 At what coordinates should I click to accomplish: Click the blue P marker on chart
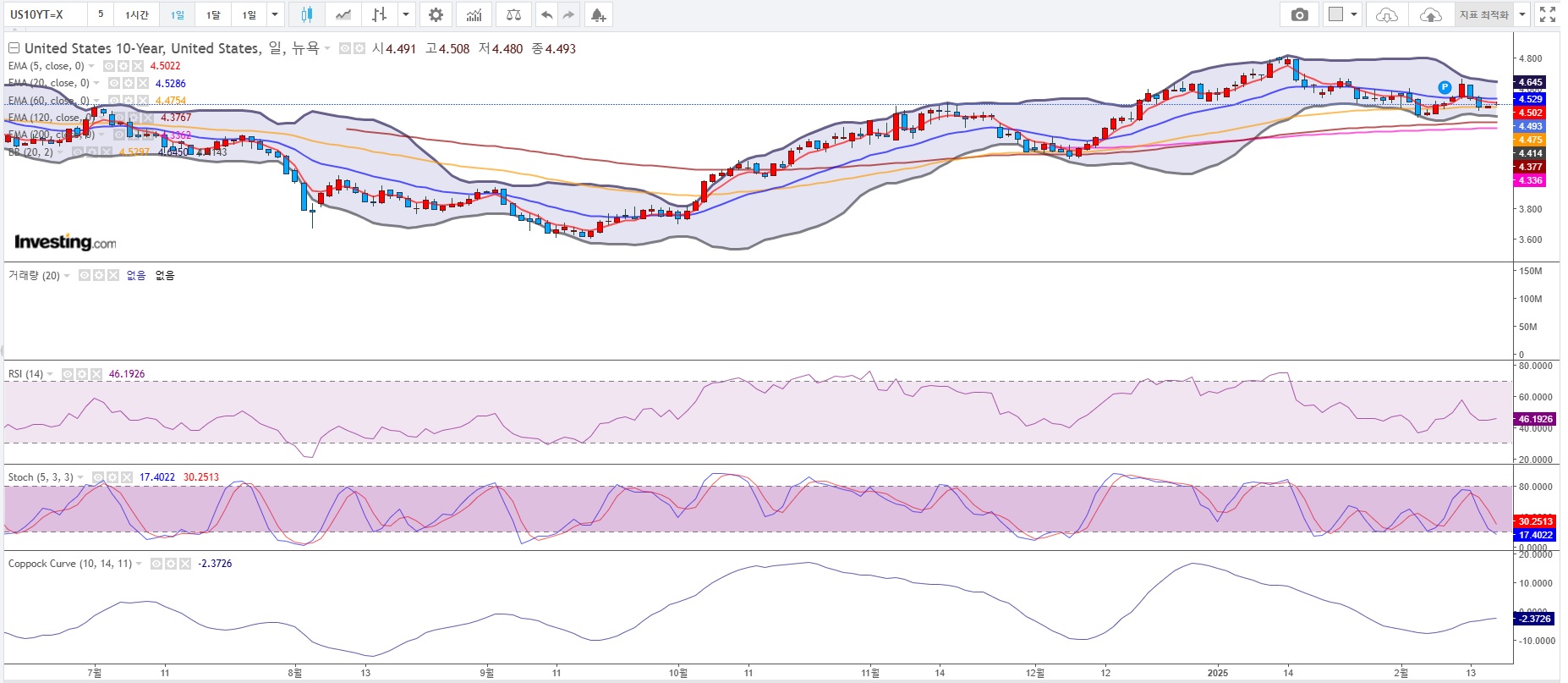pos(1445,88)
